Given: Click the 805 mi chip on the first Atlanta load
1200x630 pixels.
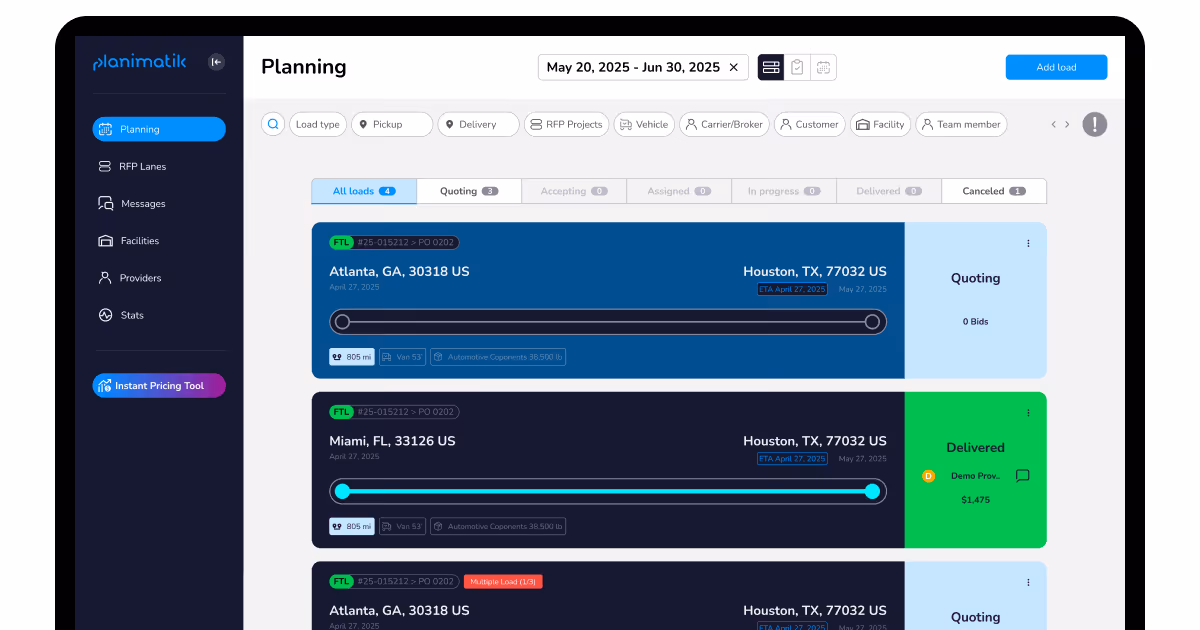Looking at the screenshot, I should [x=352, y=357].
